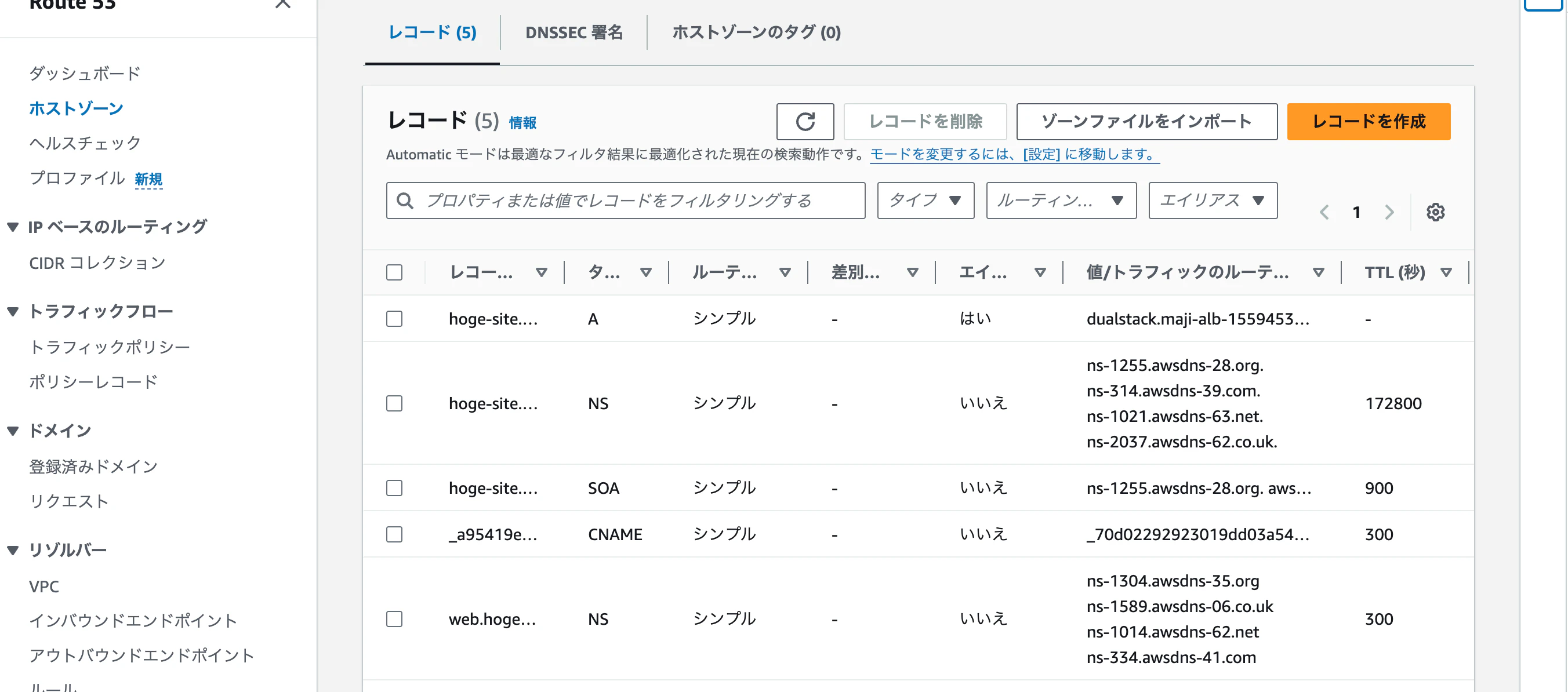Screen dimensions: 1568x692
Task: Click the ns-2037.awsdns-62.co.uk. value line
Action: click(1181, 441)
